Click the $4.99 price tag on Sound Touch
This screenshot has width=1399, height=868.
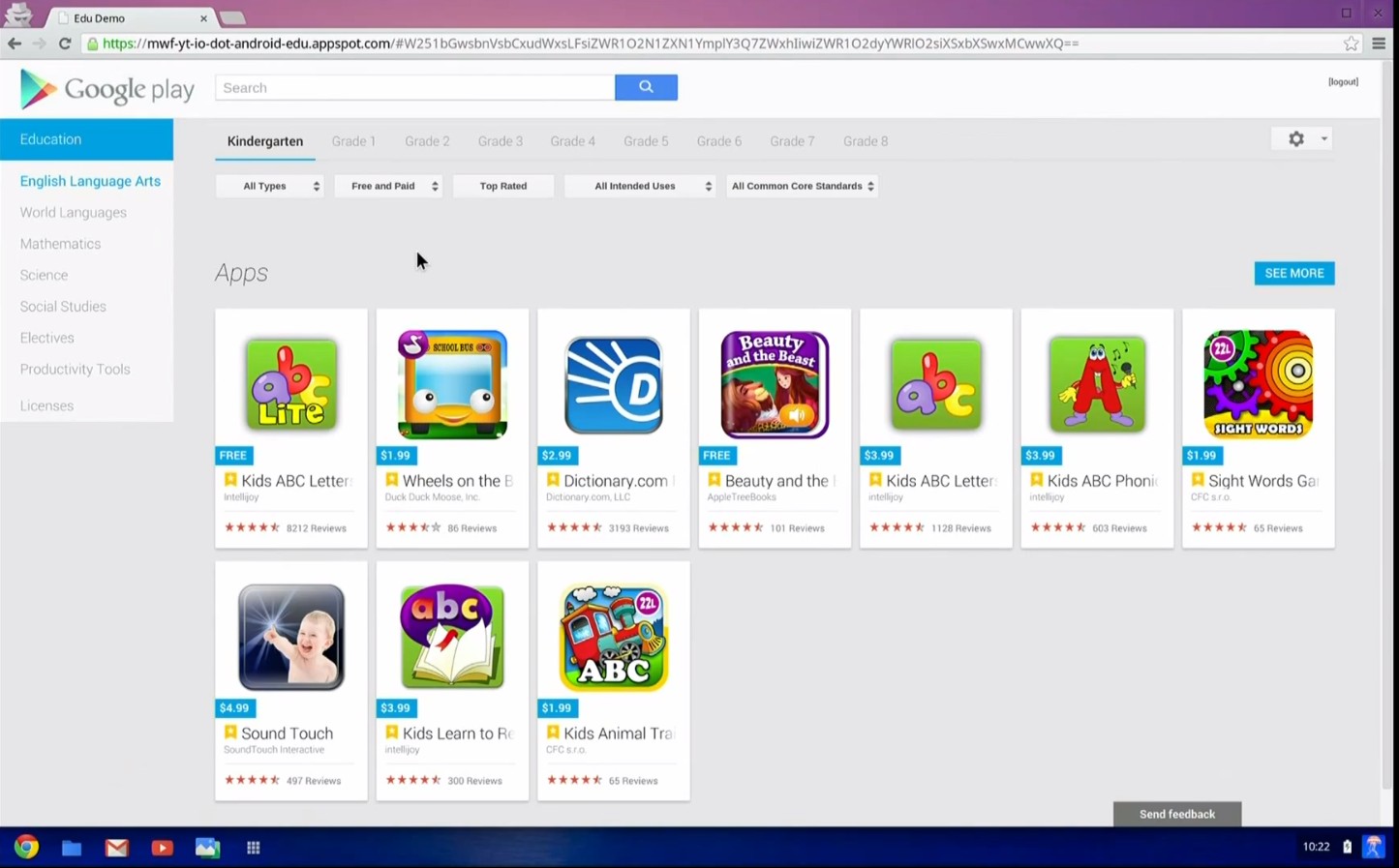(234, 707)
